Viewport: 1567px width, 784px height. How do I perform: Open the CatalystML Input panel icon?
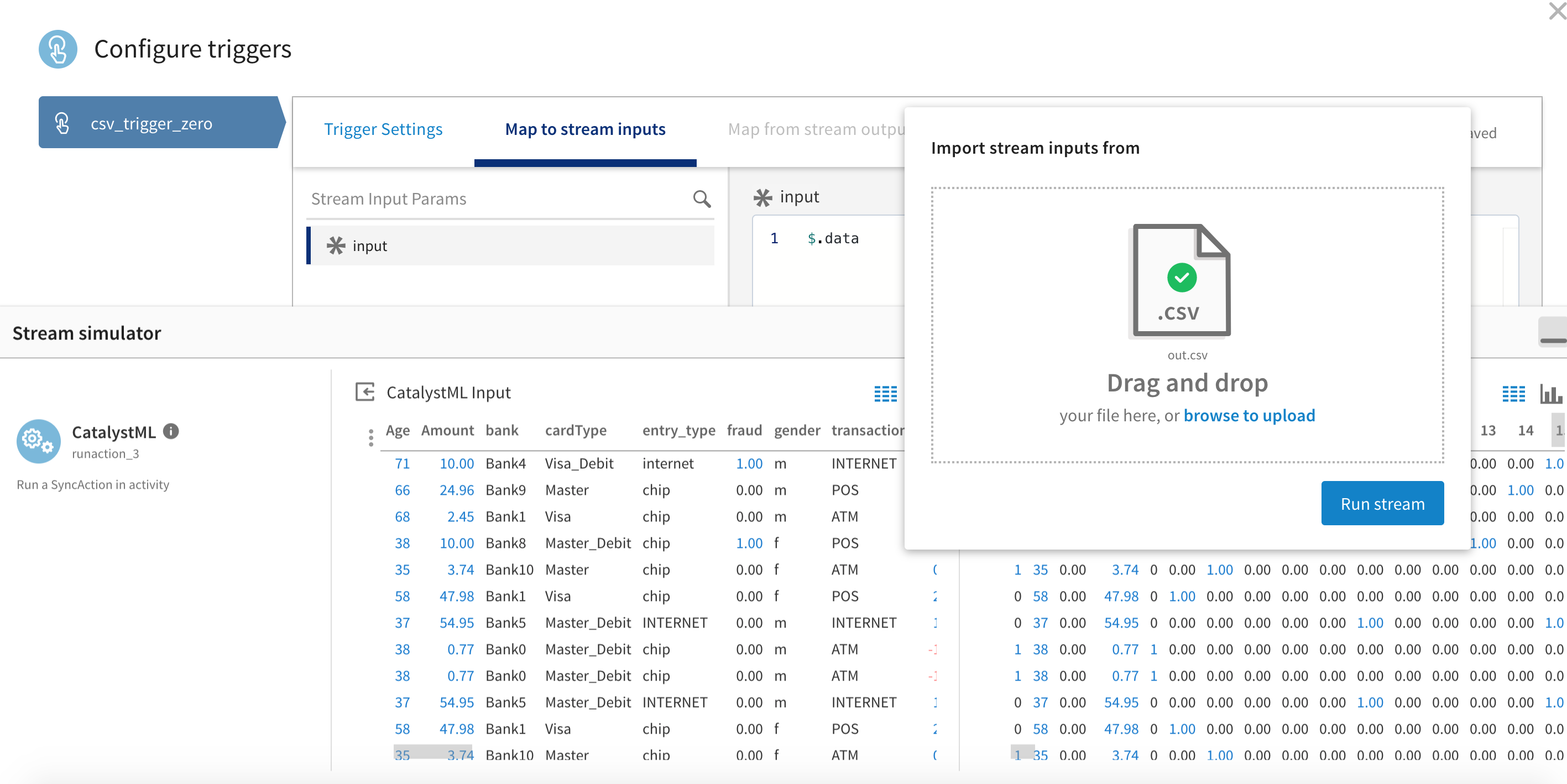[364, 393]
